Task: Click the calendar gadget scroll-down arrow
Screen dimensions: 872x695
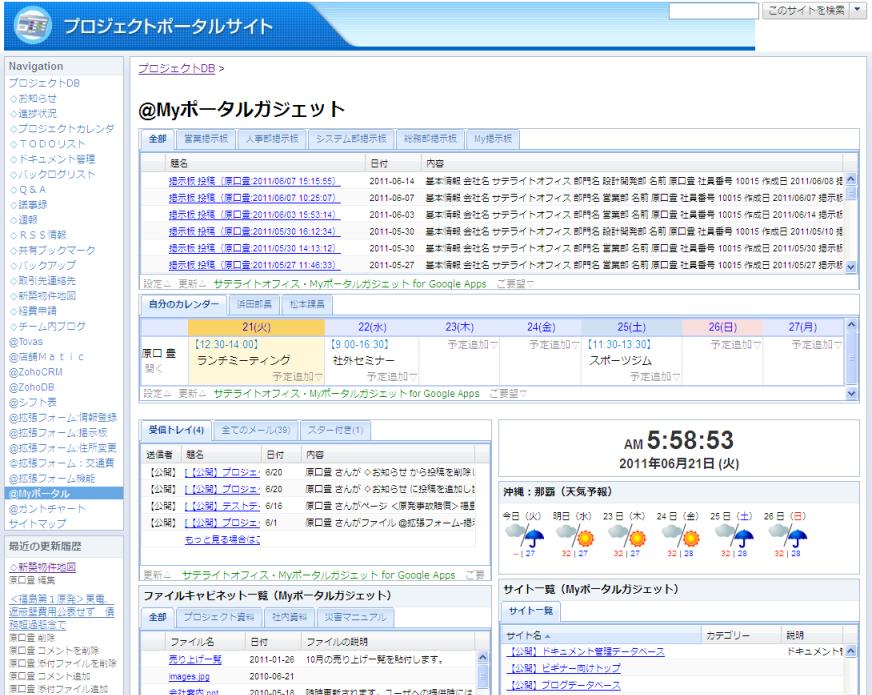Action: 852,394
